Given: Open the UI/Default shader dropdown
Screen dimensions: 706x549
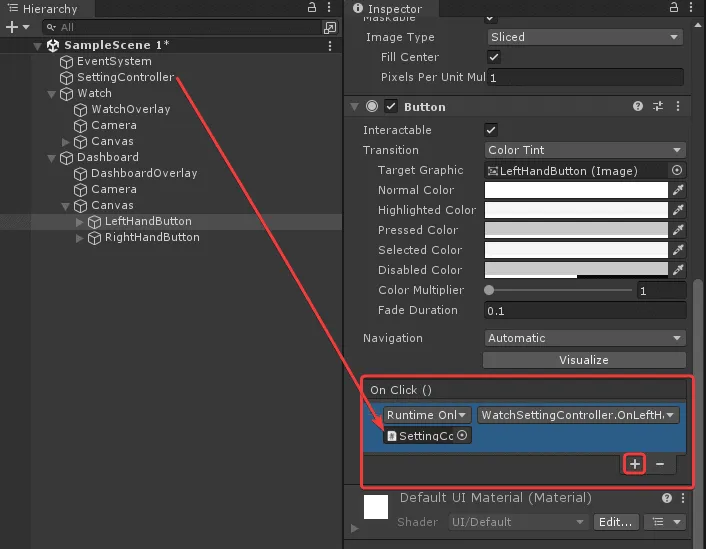Looking at the screenshot, I should click(x=518, y=522).
